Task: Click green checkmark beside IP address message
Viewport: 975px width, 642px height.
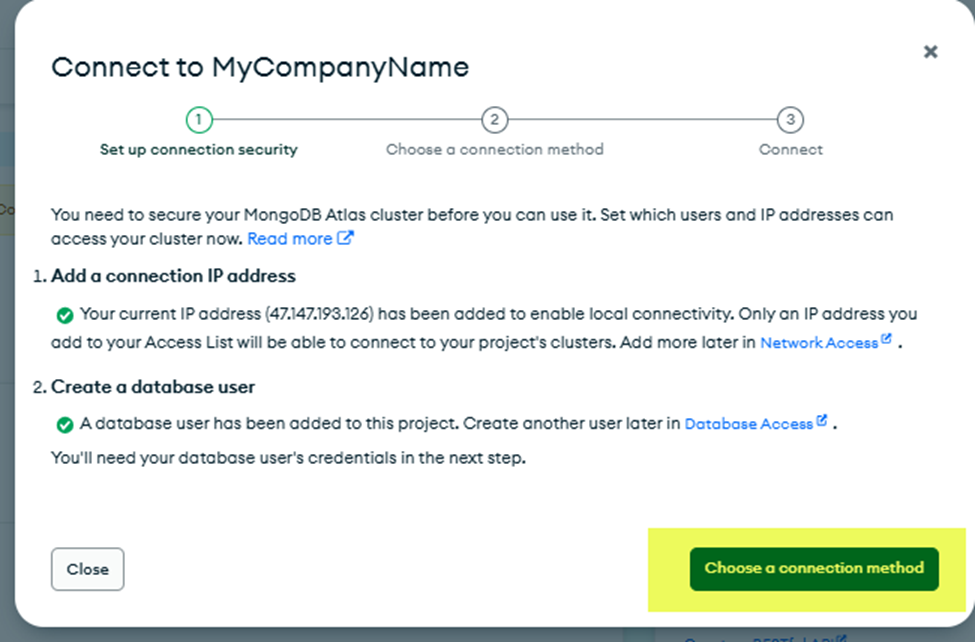Action: [65, 315]
